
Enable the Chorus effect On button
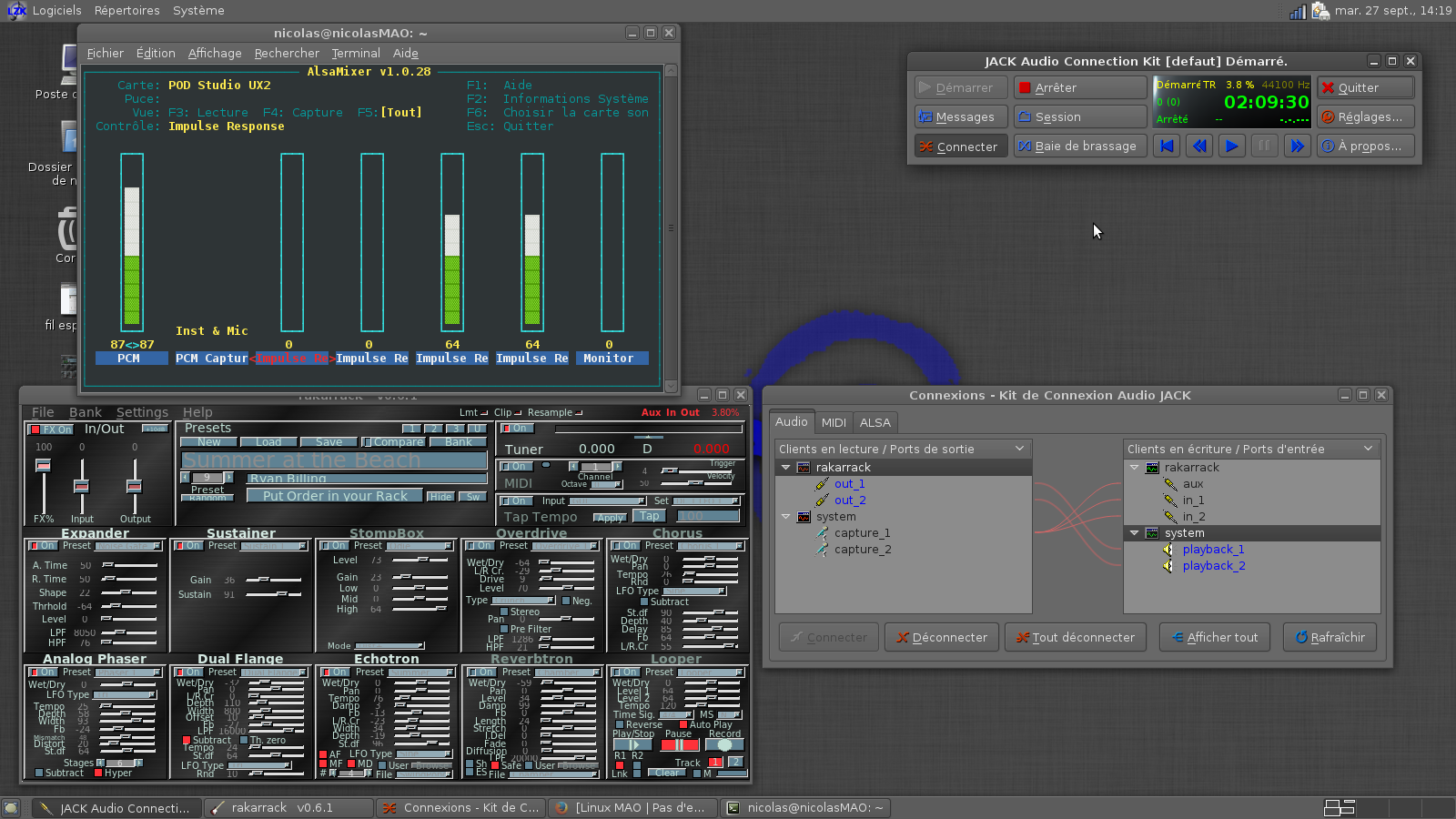pos(624,546)
